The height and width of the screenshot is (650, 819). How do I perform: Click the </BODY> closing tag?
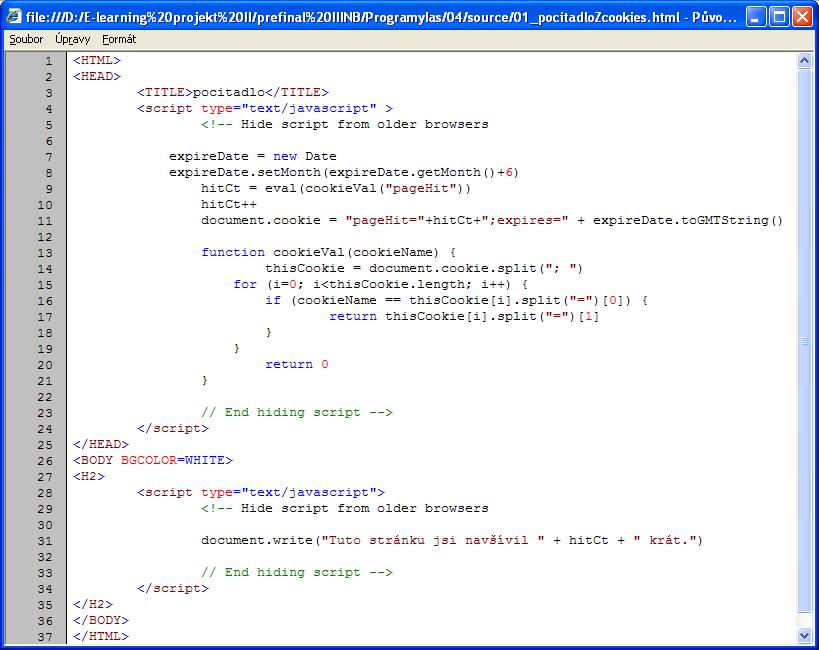click(x=101, y=620)
